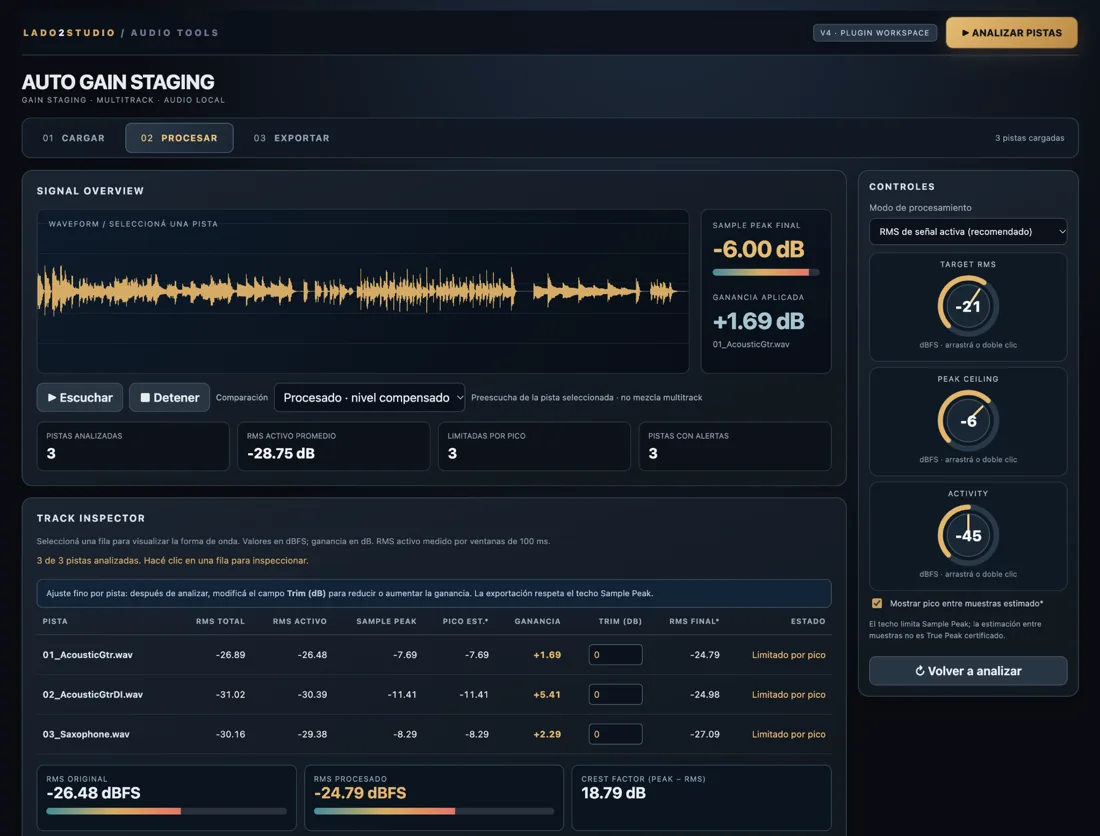Click the Ganancia column header

[537, 621]
